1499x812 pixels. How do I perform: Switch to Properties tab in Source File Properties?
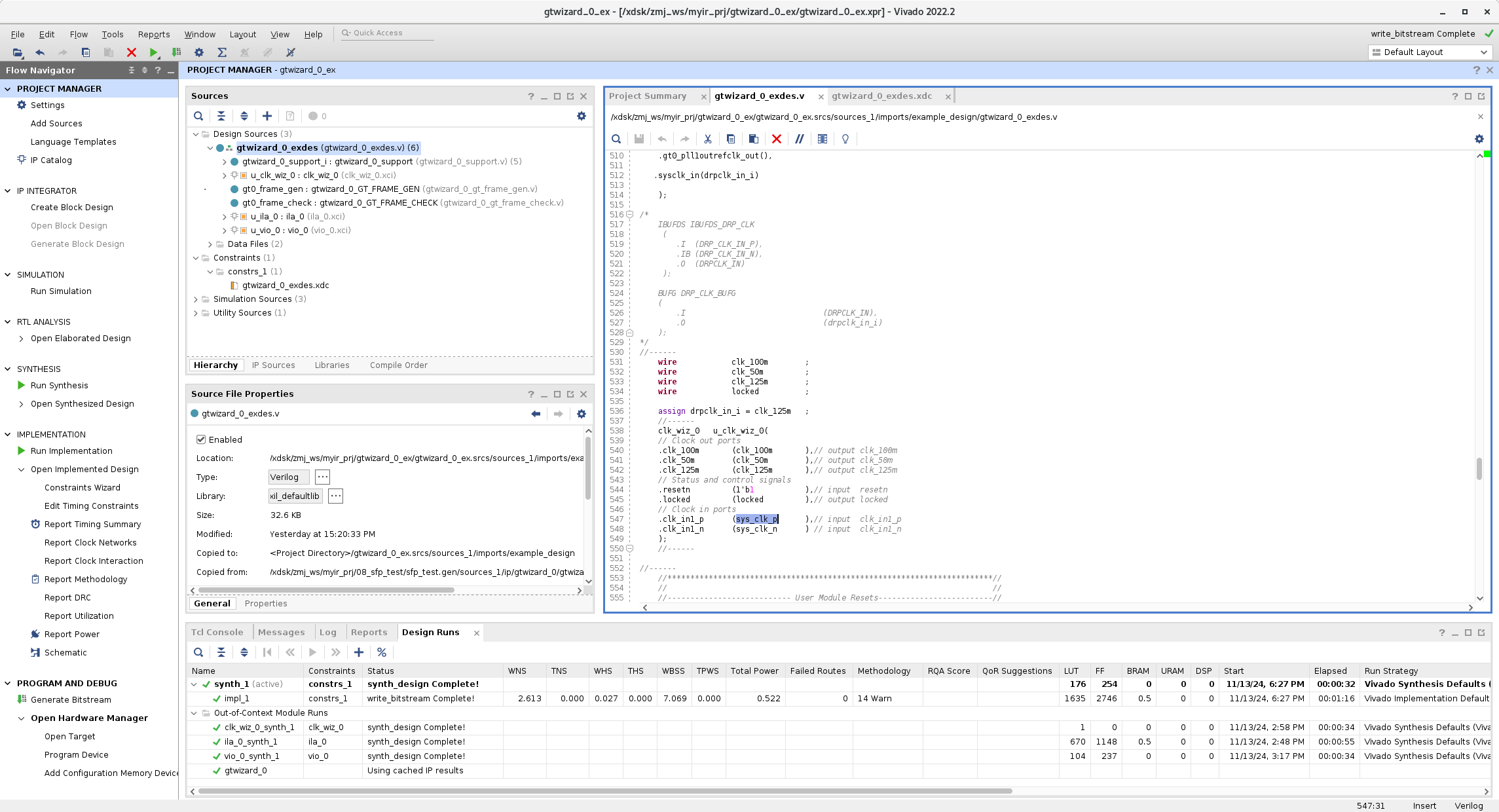click(266, 604)
